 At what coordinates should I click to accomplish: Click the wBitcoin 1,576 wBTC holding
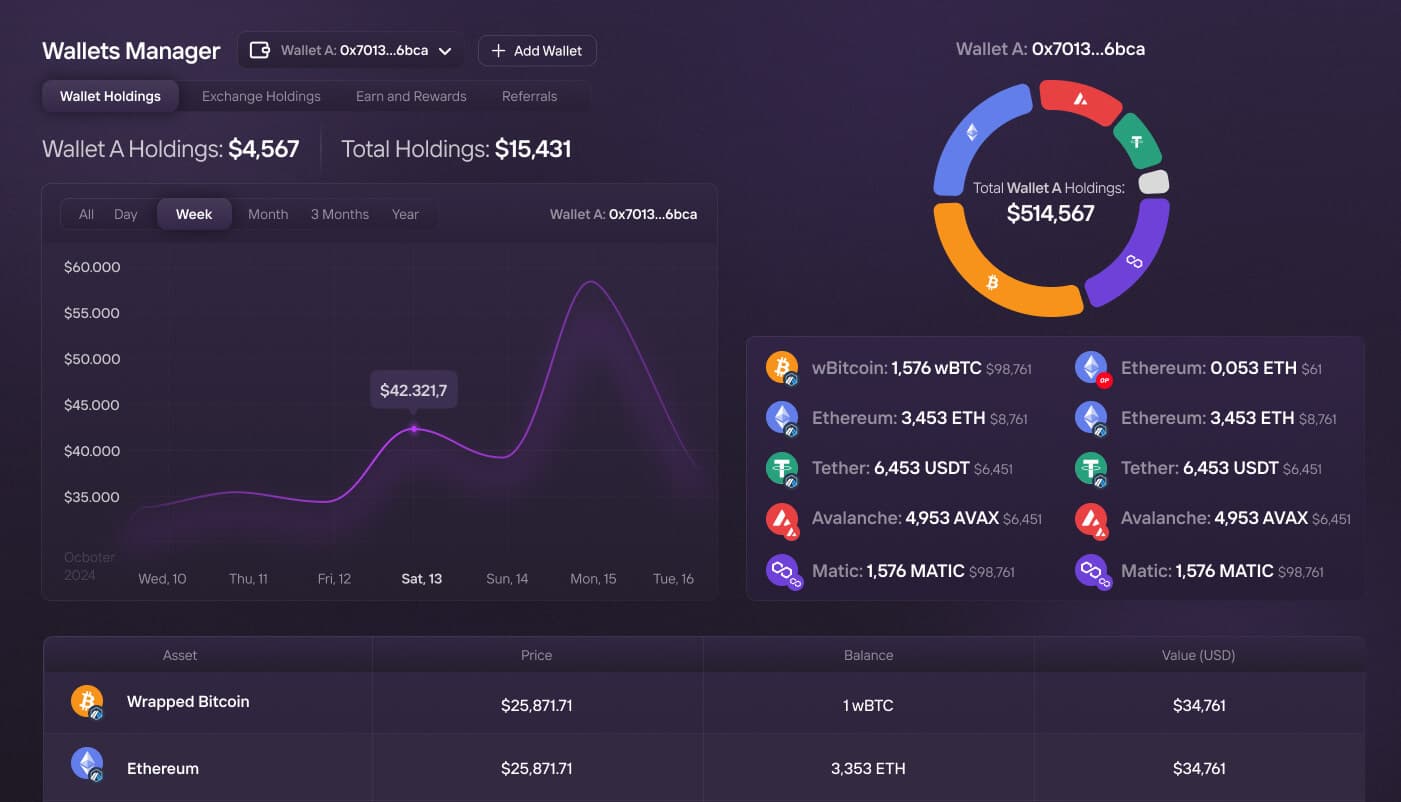pos(922,368)
